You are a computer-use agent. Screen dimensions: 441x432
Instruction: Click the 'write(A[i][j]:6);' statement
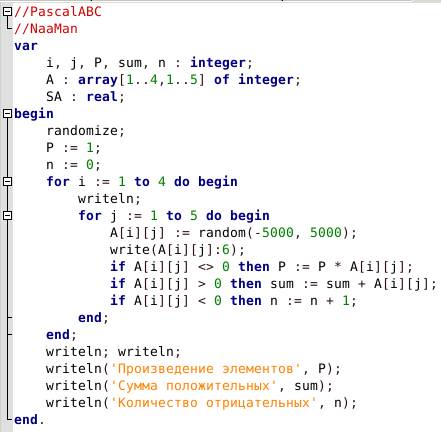(x=177, y=250)
